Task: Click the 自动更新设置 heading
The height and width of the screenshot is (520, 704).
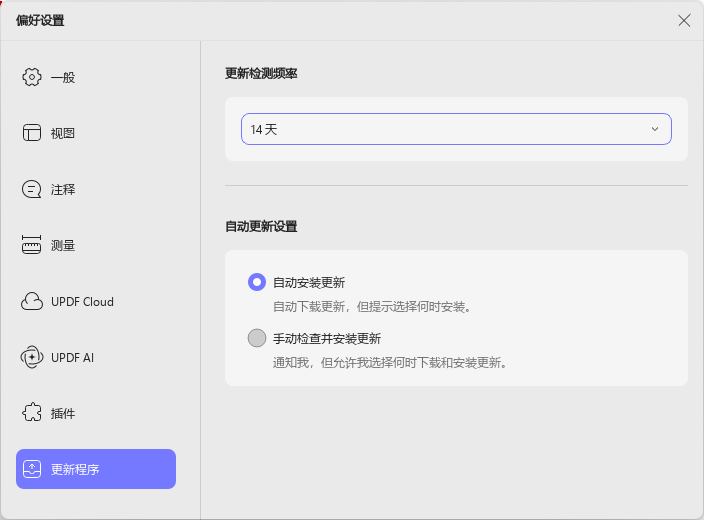Action: pos(261,227)
